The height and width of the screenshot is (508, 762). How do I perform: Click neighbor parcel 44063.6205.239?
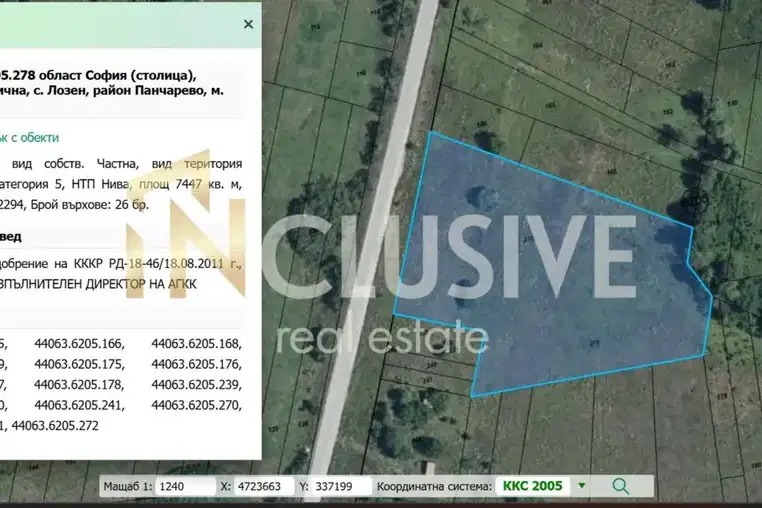click(196, 385)
